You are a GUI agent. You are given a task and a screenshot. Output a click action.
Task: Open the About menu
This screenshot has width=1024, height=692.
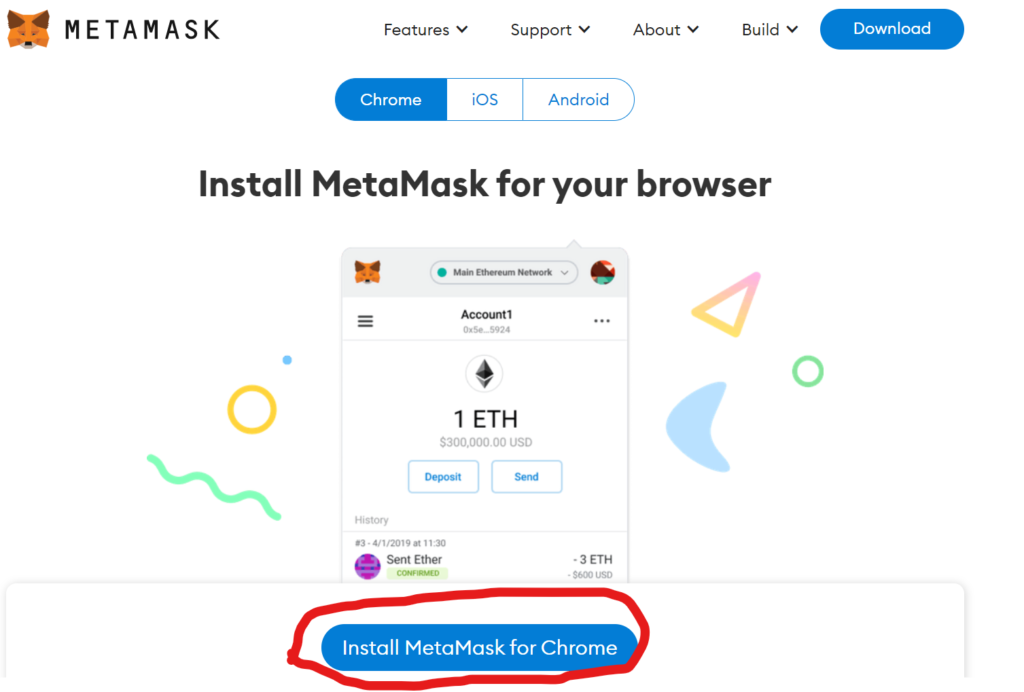(x=666, y=30)
